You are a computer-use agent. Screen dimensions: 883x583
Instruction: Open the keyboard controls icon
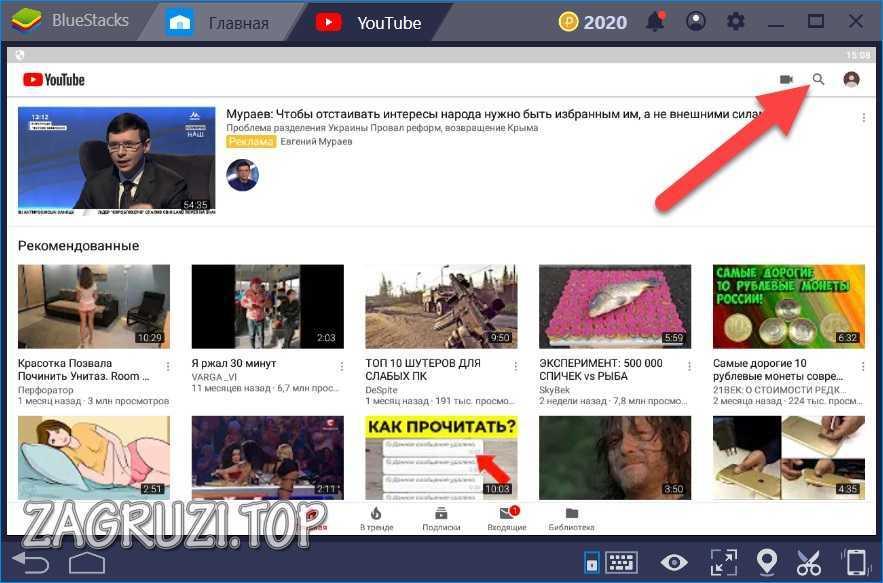(622, 562)
